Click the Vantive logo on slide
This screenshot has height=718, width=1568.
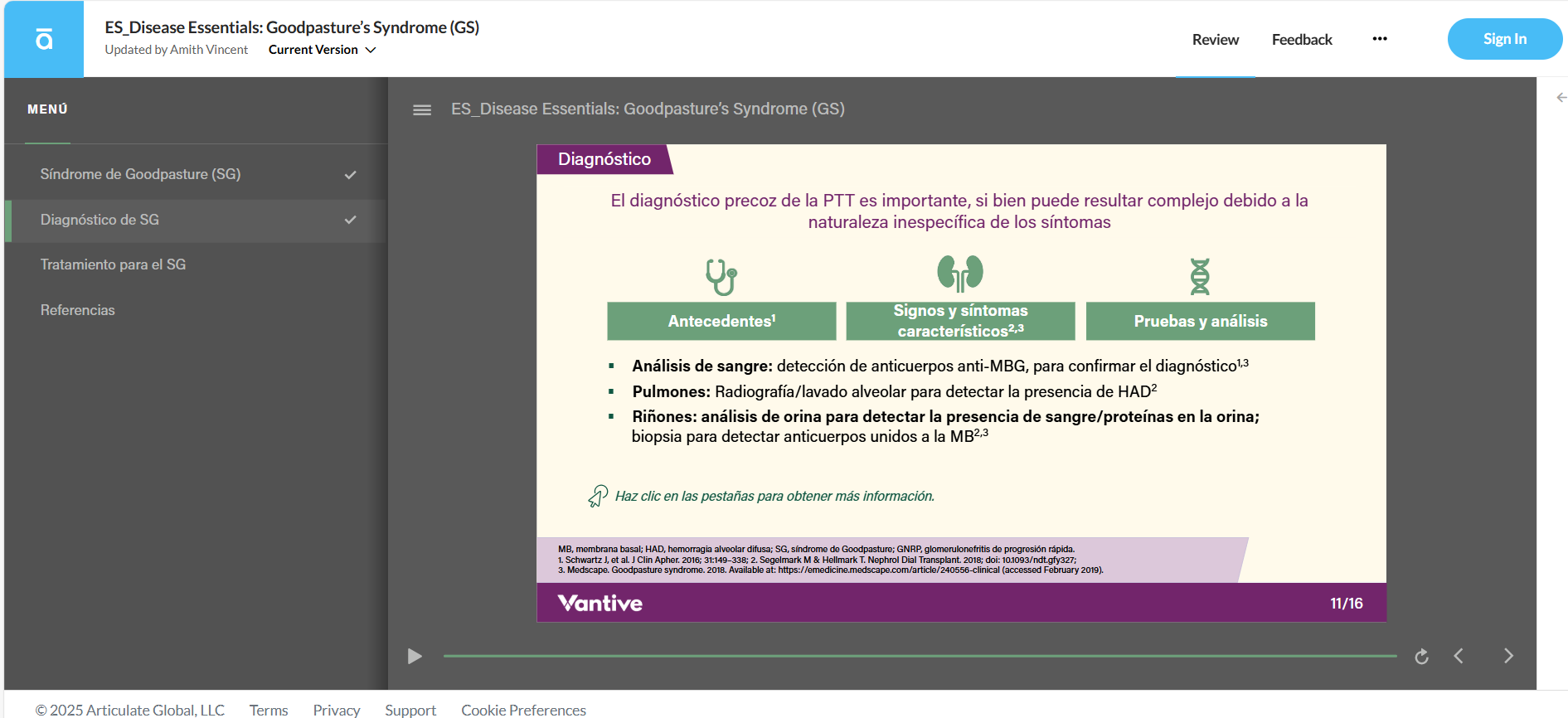[600, 603]
